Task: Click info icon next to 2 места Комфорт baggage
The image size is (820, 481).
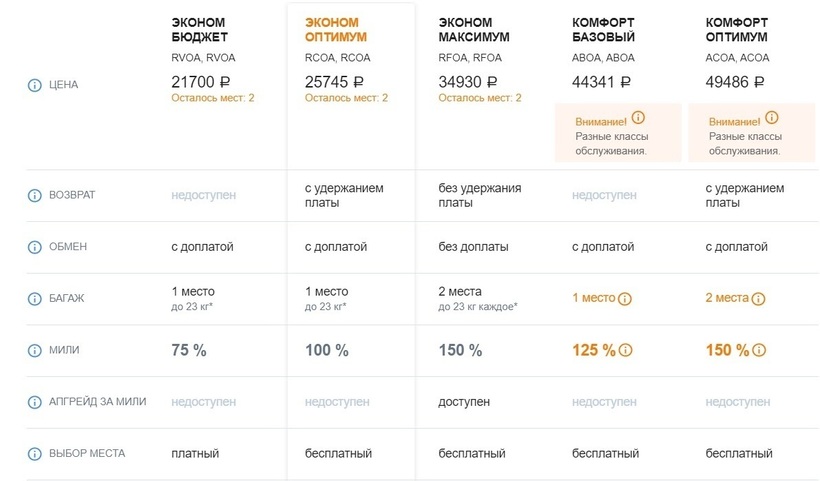Action: click(x=758, y=298)
